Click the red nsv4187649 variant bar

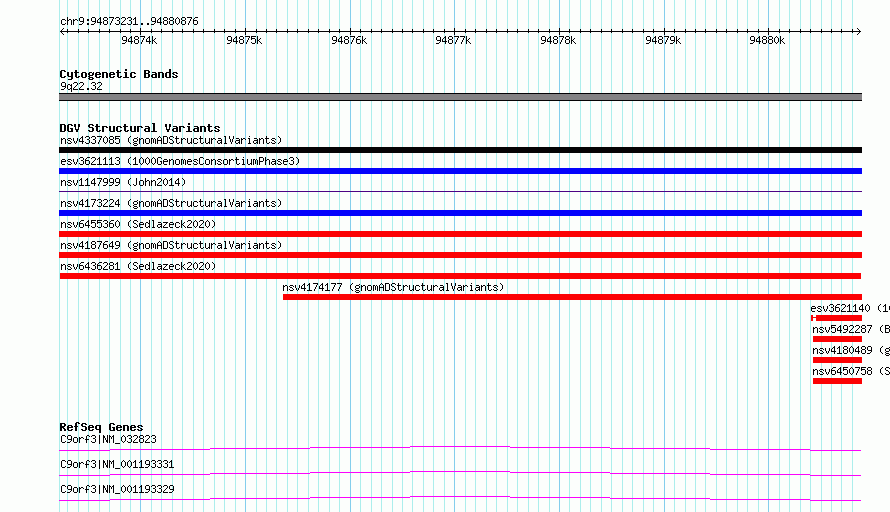click(x=460, y=255)
